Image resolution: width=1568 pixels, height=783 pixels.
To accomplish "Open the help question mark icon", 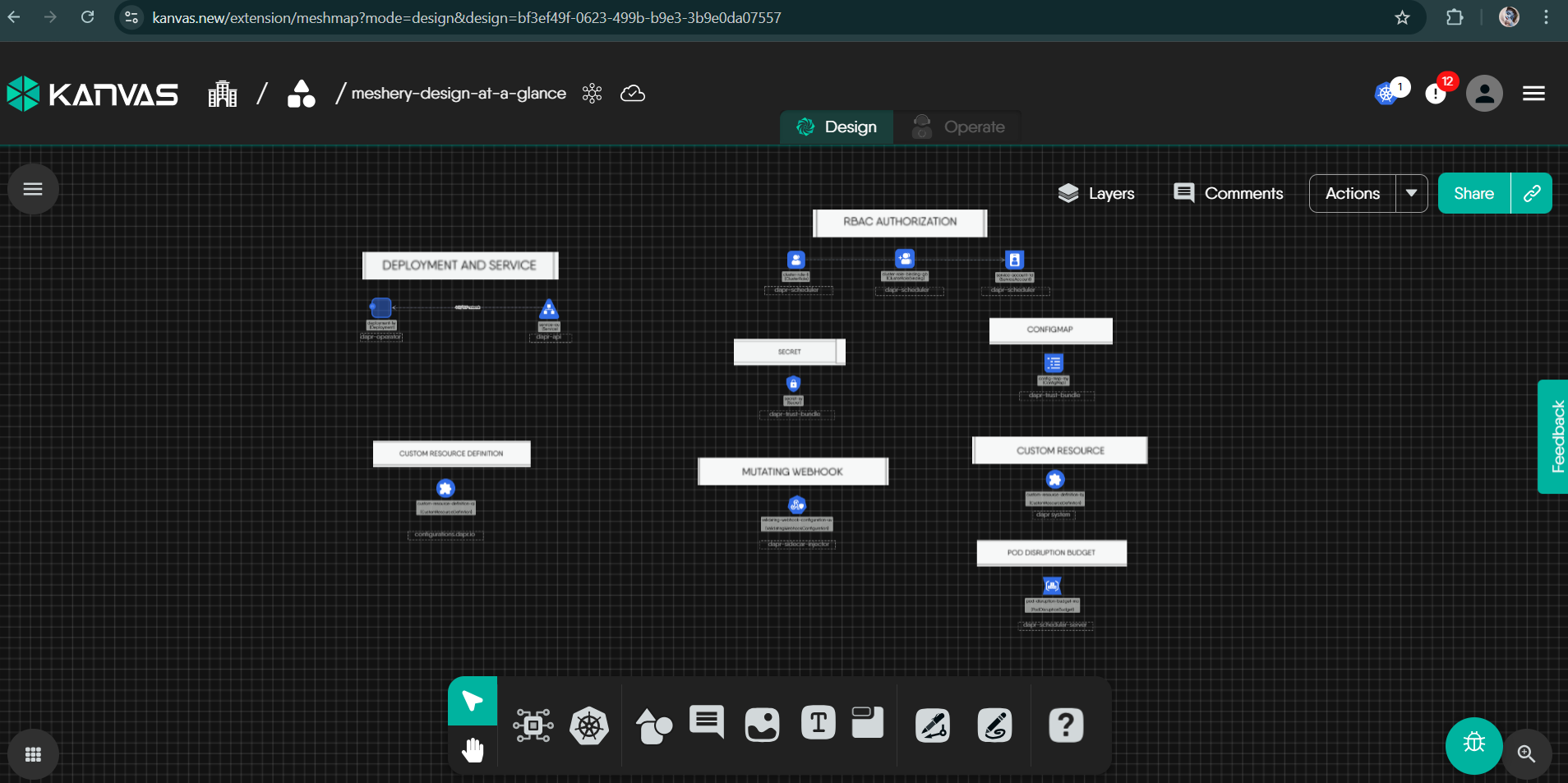I will coord(1065,725).
